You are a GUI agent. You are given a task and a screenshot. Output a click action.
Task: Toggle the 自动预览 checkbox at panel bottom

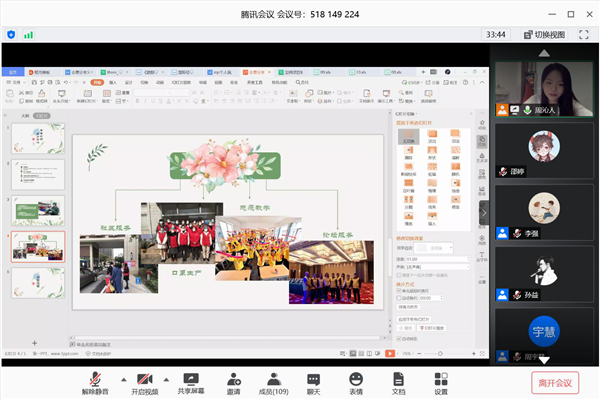pyautogui.click(x=399, y=339)
